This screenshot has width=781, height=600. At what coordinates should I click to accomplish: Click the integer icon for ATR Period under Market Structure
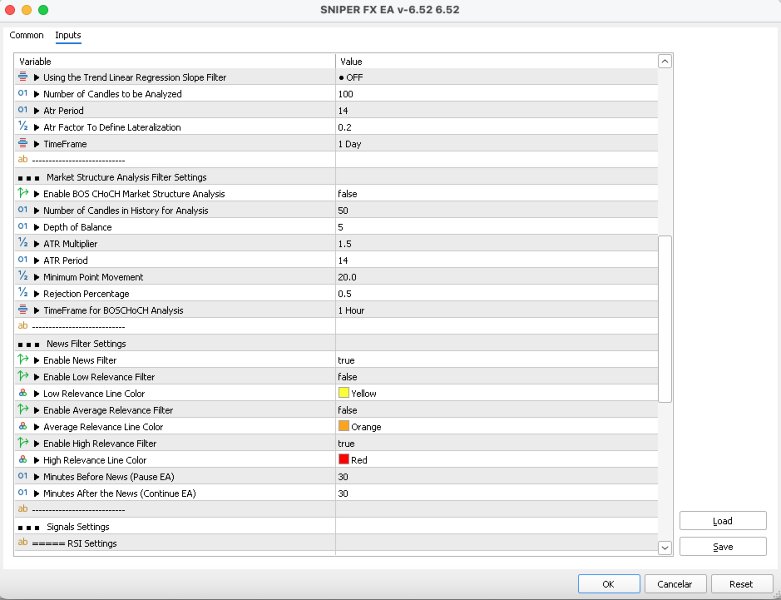[x=23, y=260]
